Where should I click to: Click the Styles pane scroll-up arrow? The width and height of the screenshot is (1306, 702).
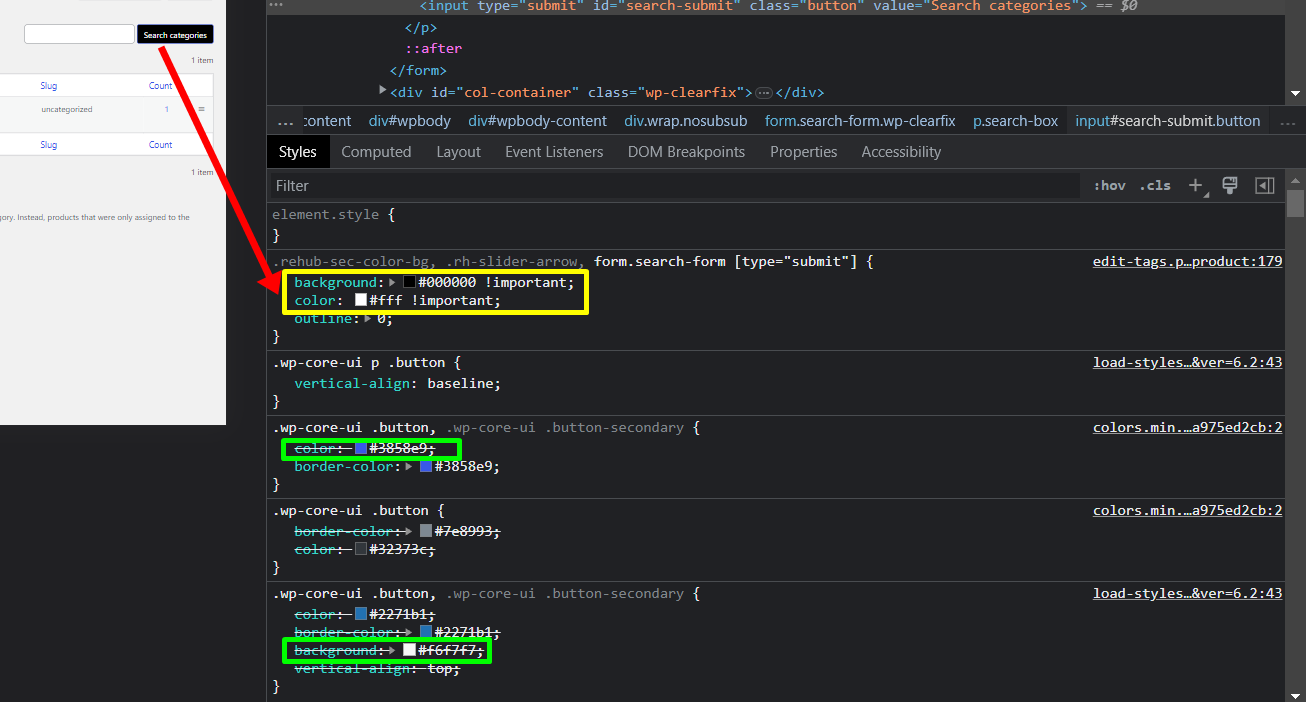coord(1296,180)
